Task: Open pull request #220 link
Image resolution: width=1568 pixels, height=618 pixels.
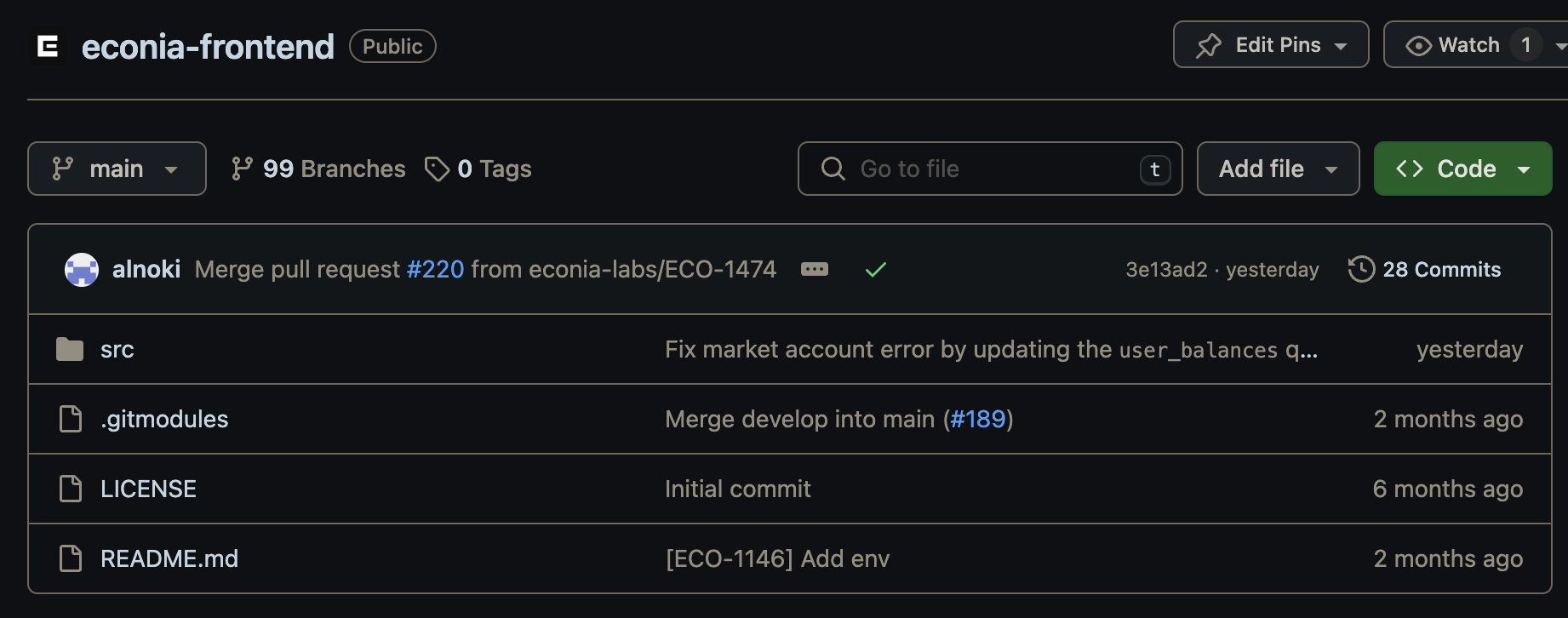Action: tap(435, 269)
